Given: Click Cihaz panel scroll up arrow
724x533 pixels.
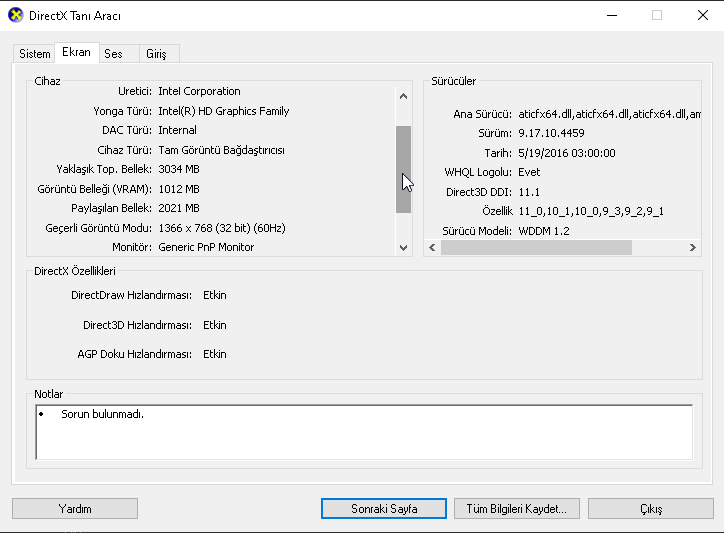Looking at the screenshot, I should point(403,96).
